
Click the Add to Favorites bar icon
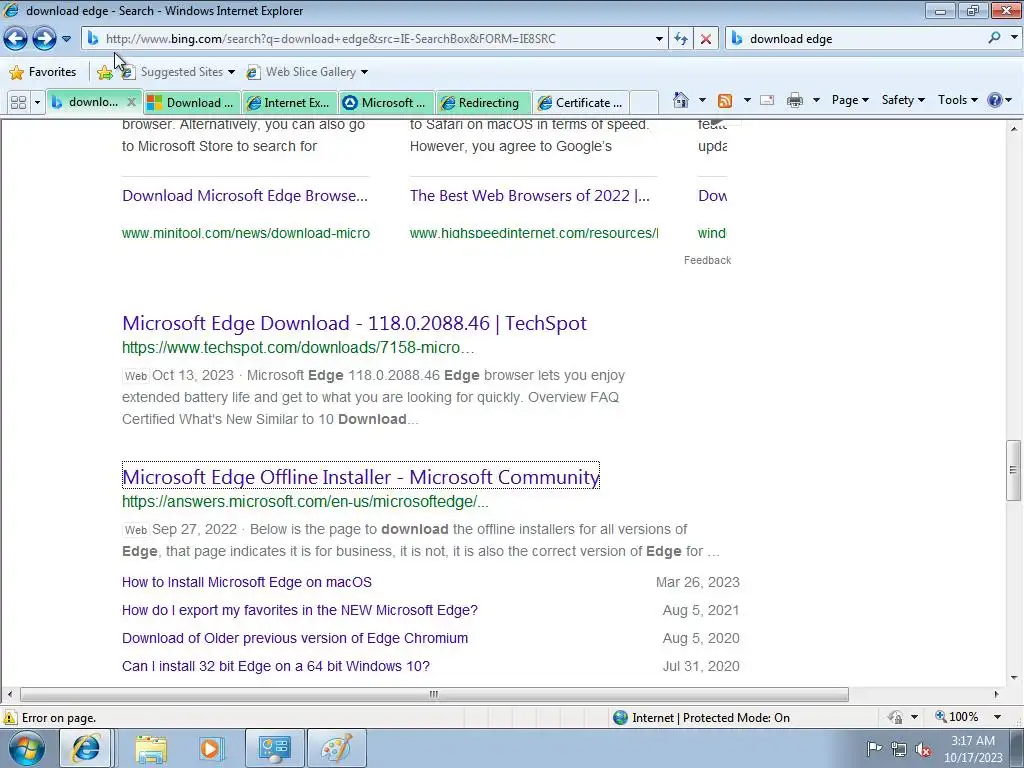click(x=104, y=72)
